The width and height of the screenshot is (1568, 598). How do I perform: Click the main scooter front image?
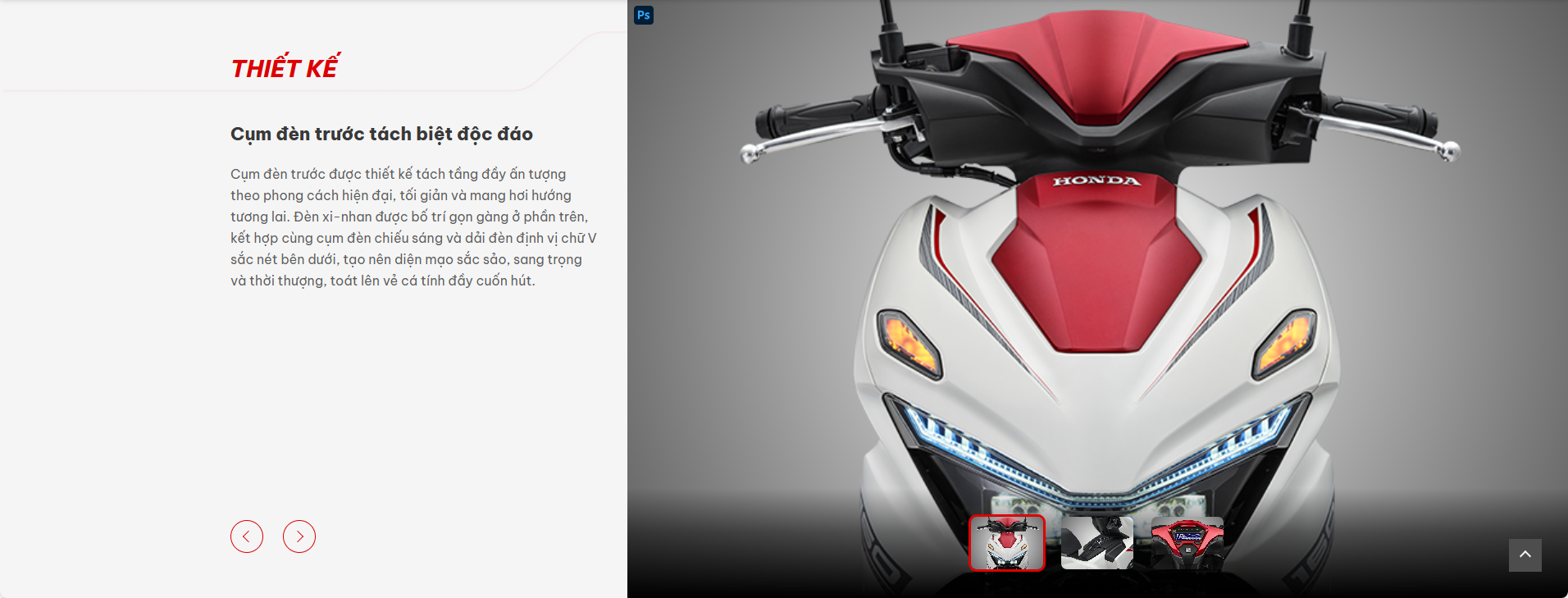click(x=1097, y=299)
